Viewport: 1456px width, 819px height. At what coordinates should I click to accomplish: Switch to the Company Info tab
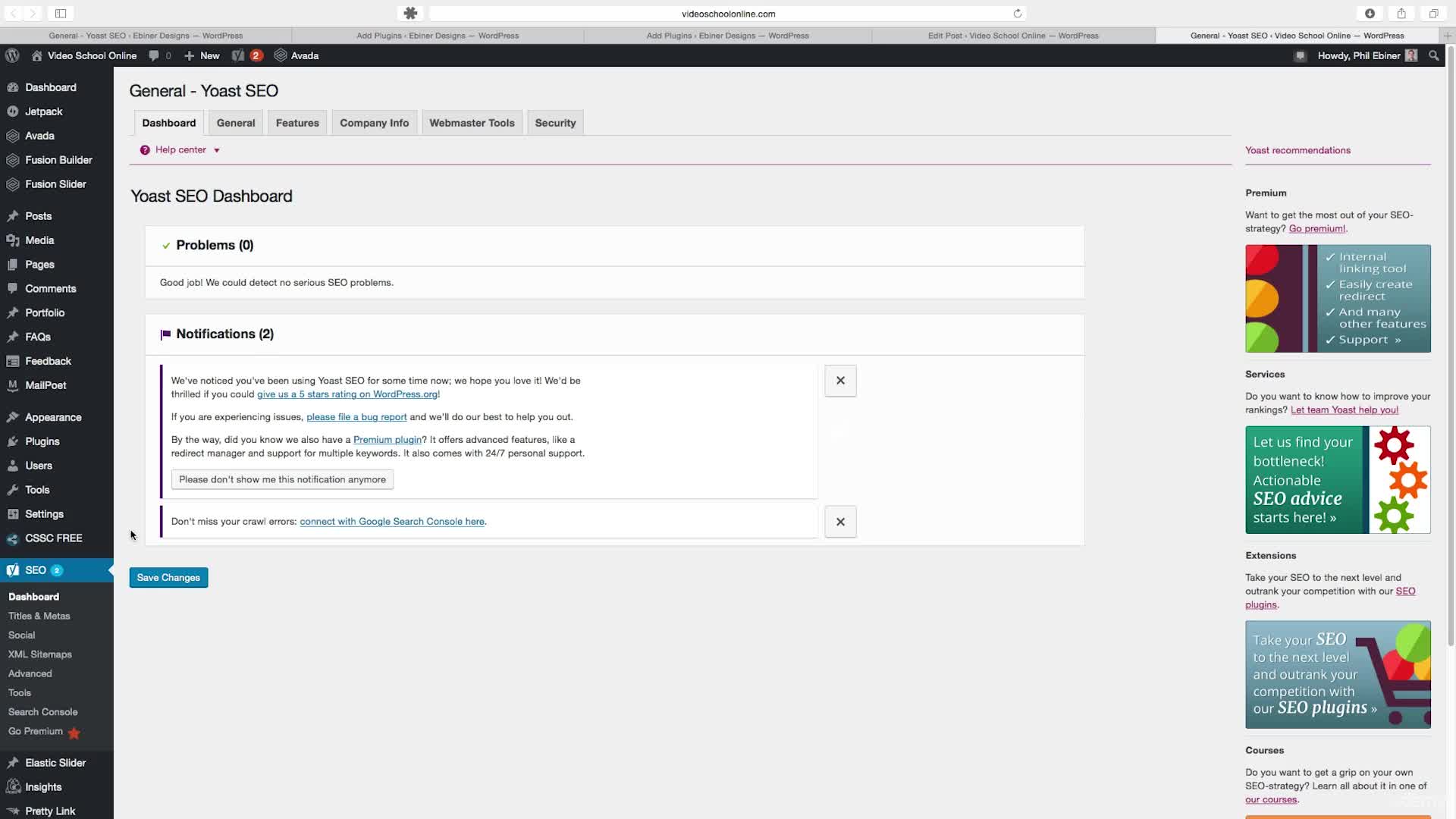(x=374, y=123)
